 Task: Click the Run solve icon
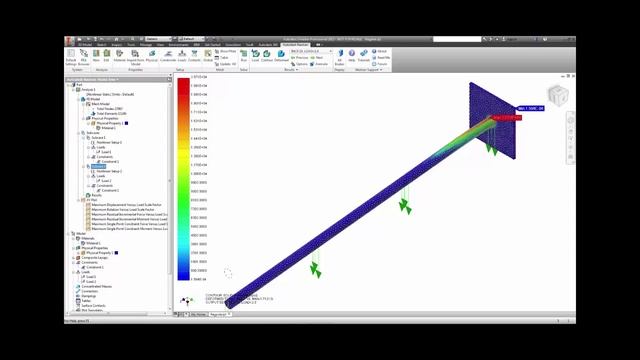coord(244,56)
